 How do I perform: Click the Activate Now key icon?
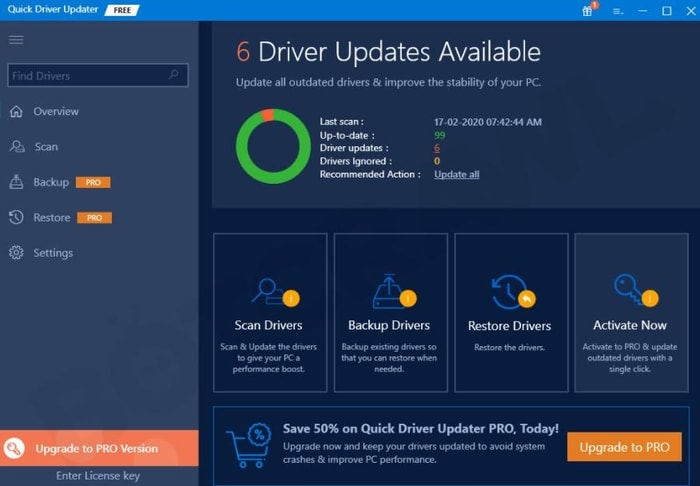pos(636,291)
